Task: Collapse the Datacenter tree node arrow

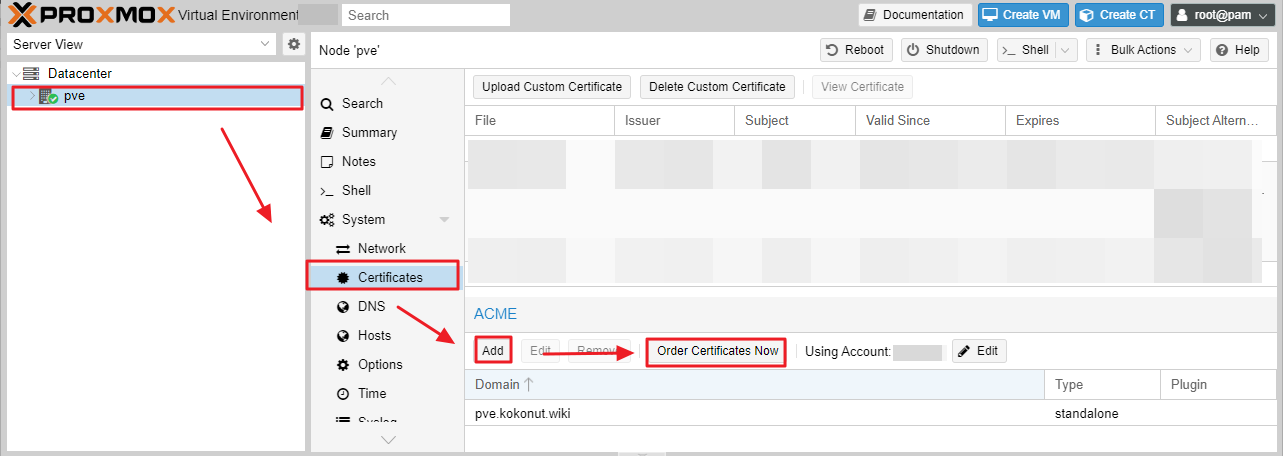Action: [16, 73]
